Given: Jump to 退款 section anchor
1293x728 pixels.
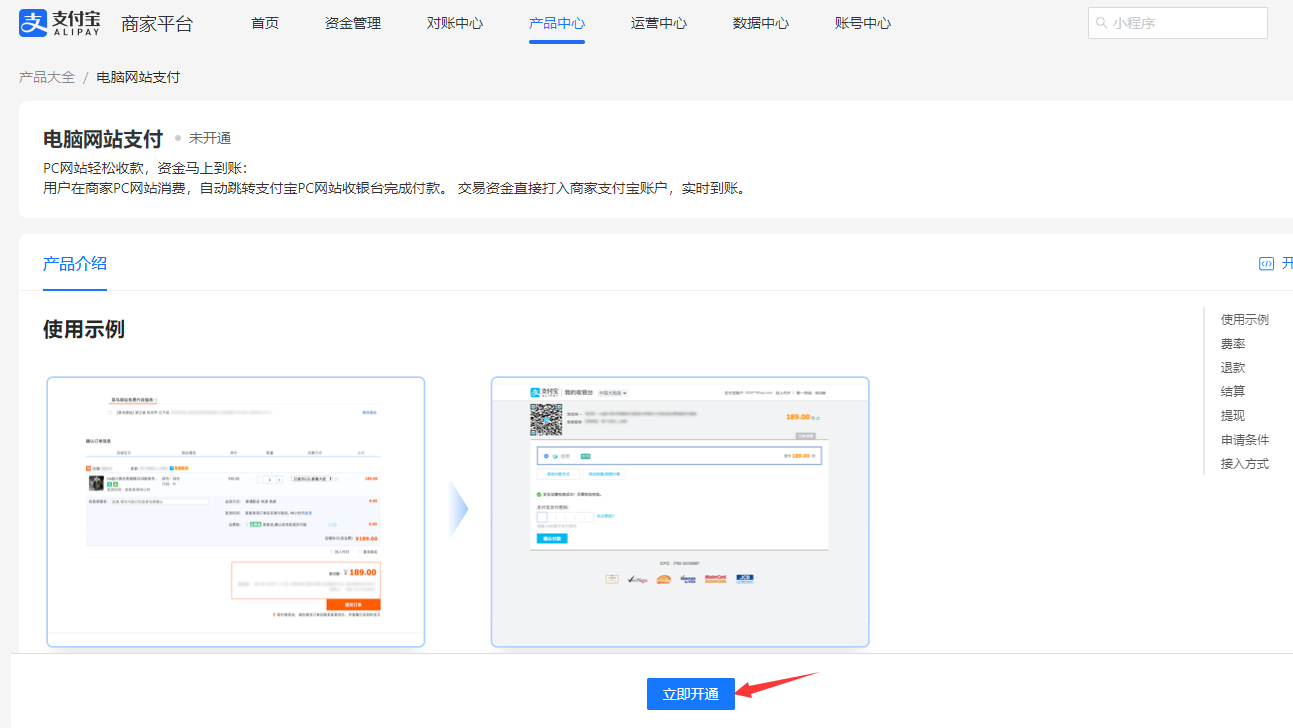Looking at the screenshot, I should 1233,368.
